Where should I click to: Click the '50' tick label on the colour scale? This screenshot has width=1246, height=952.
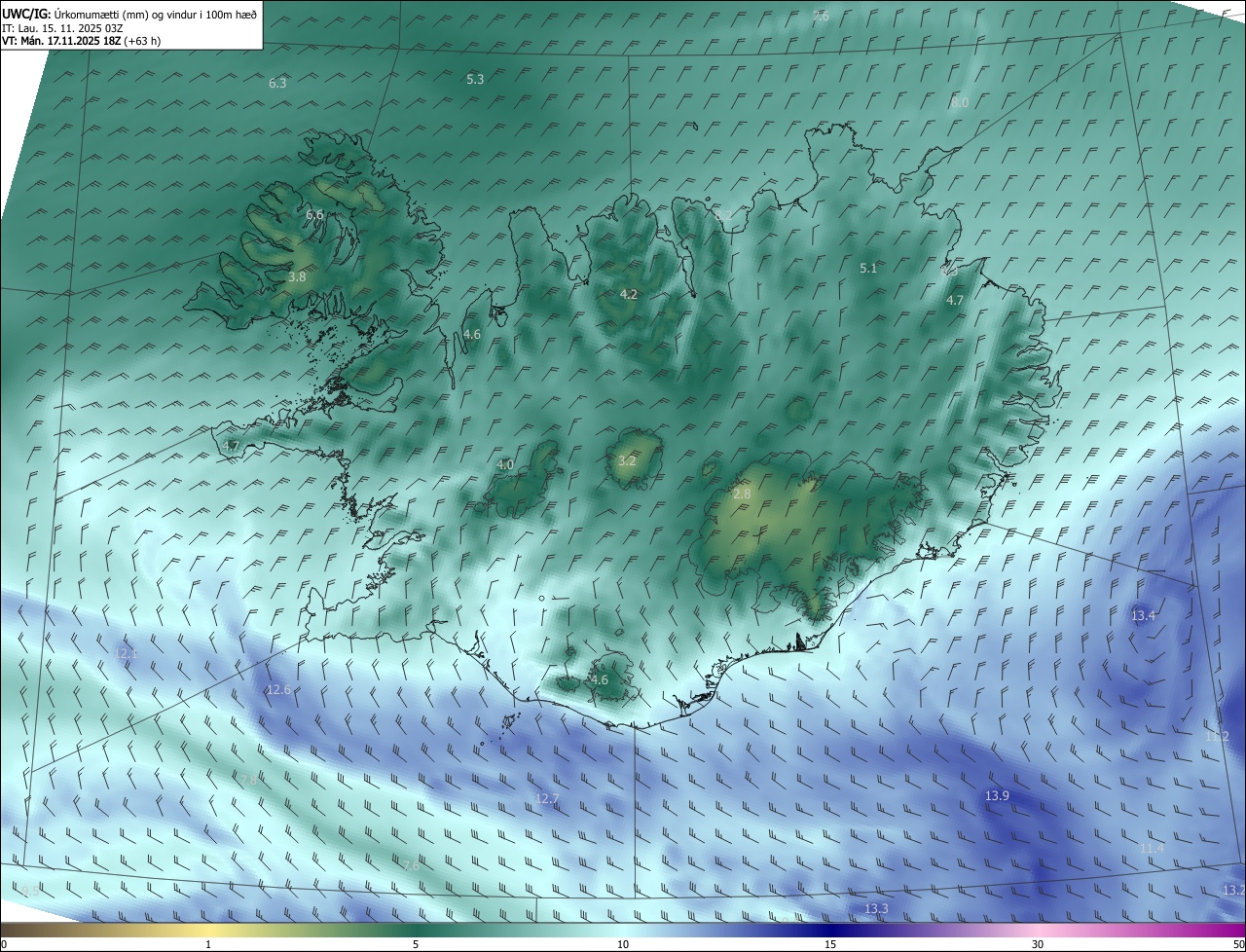click(1238, 945)
